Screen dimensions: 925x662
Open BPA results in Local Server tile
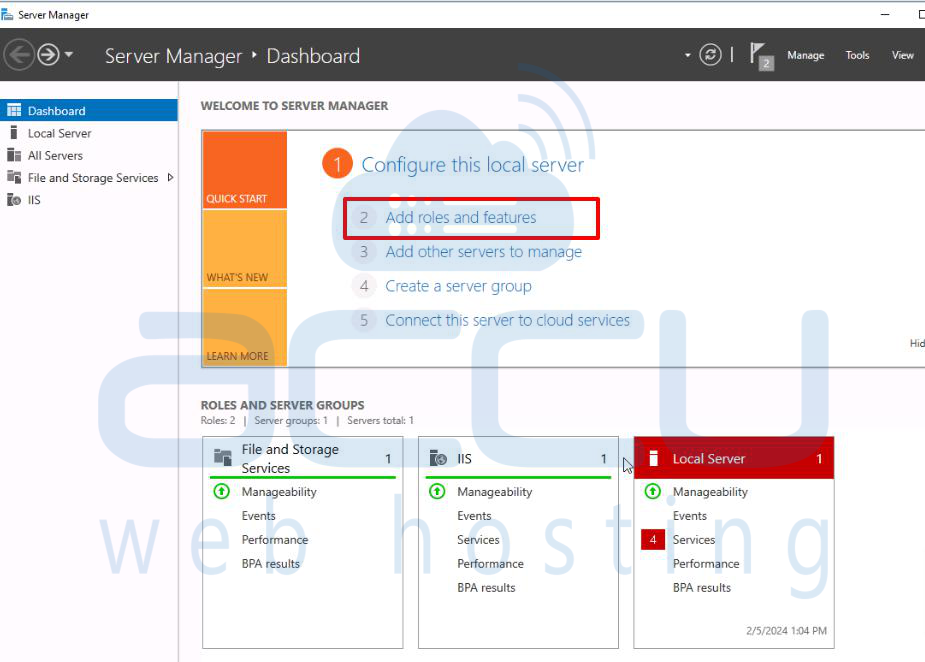pyautogui.click(x=702, y=588)
